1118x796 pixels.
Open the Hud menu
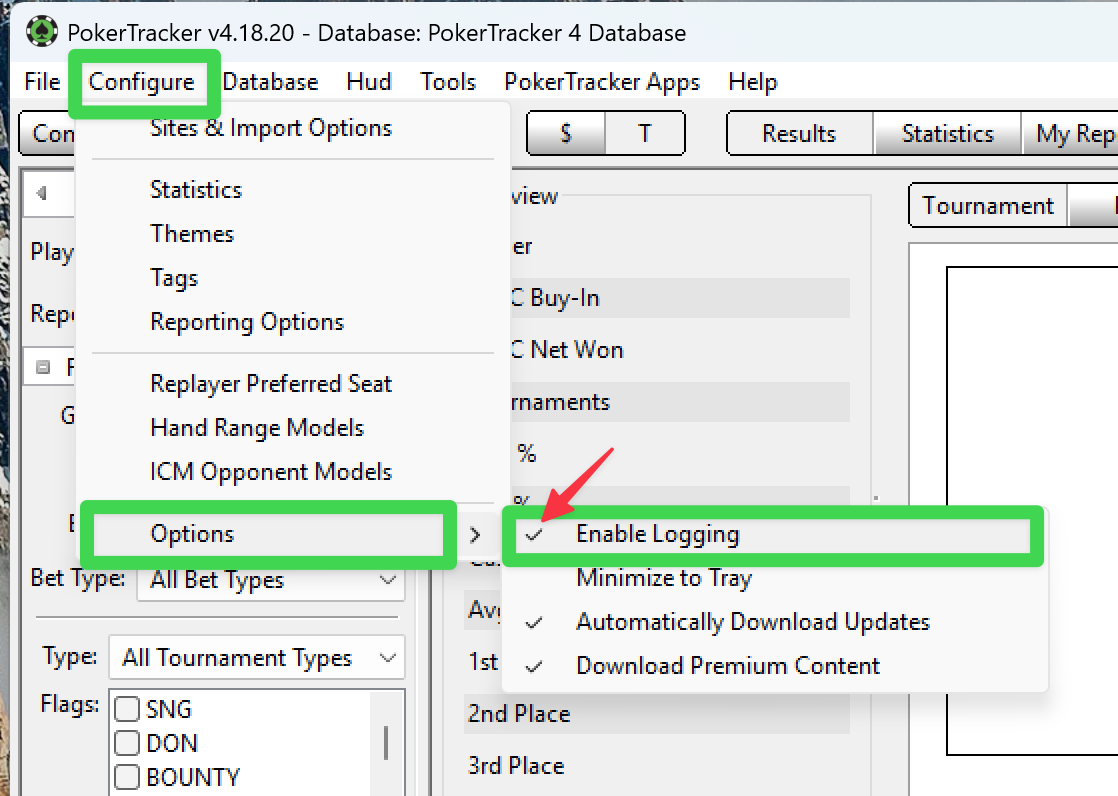(x=369, y=81)
